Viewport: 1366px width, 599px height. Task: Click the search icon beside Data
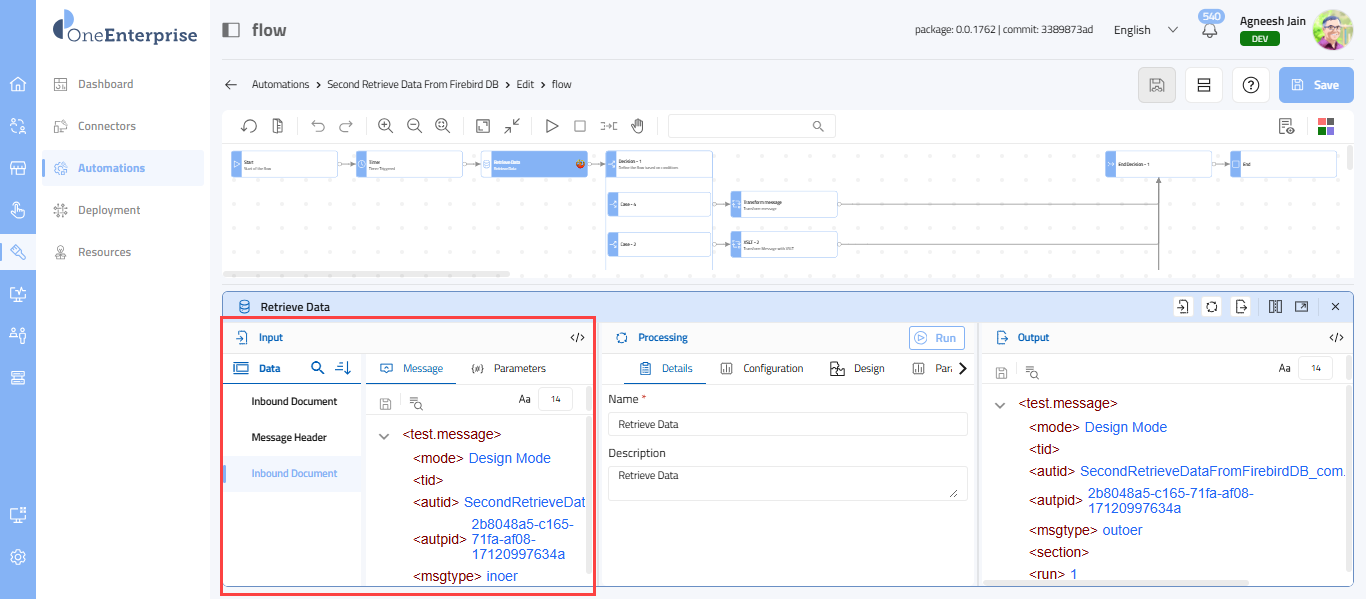tap(317, 368)
